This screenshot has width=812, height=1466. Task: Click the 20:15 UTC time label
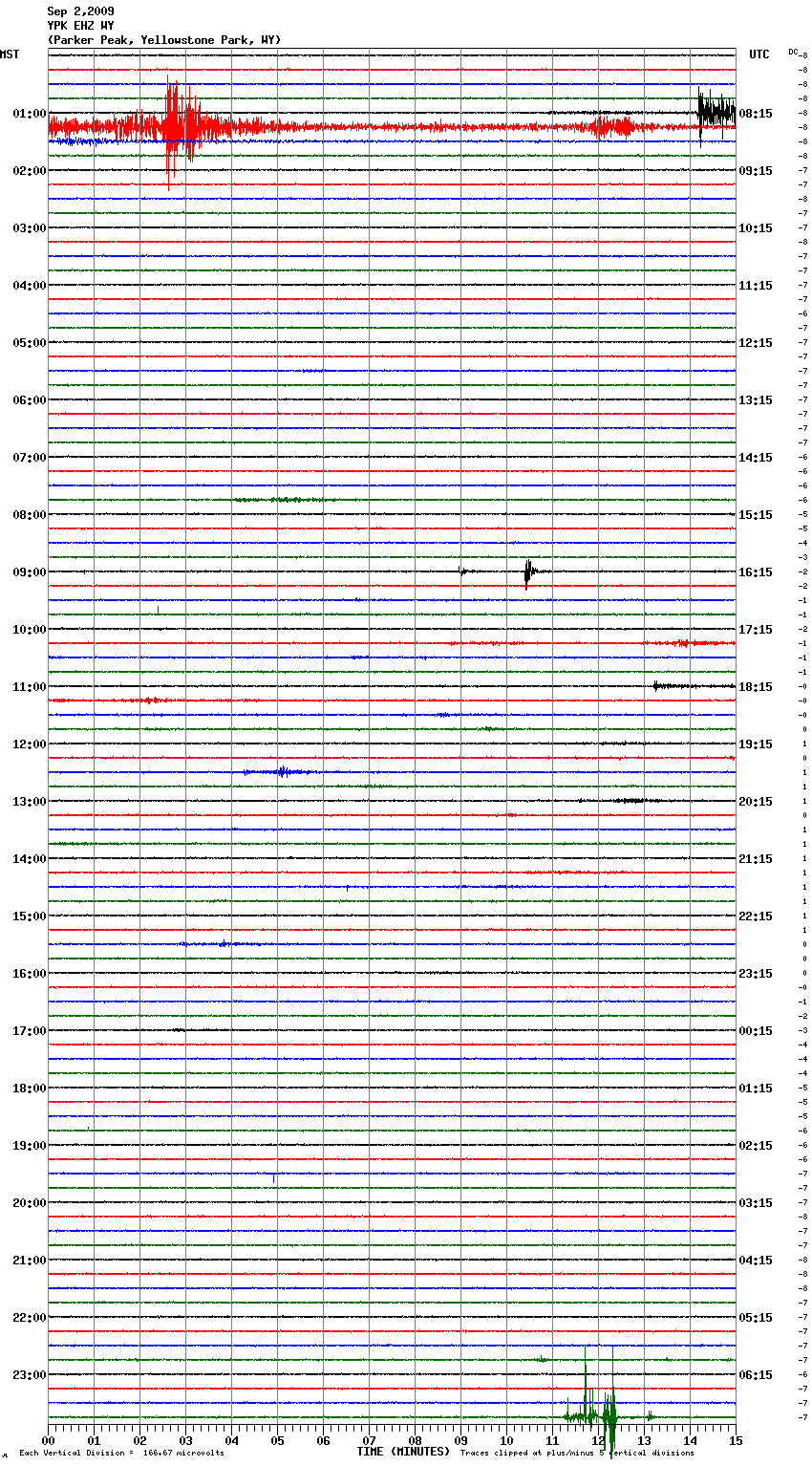click(x=756, y=802)
